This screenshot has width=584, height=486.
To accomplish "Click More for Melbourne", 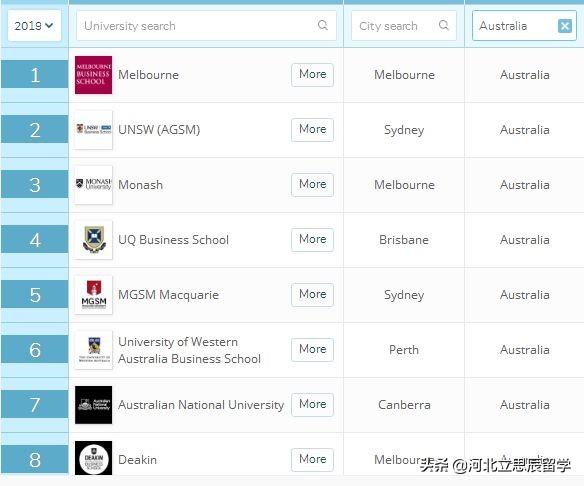I will (x=312, y=74).
